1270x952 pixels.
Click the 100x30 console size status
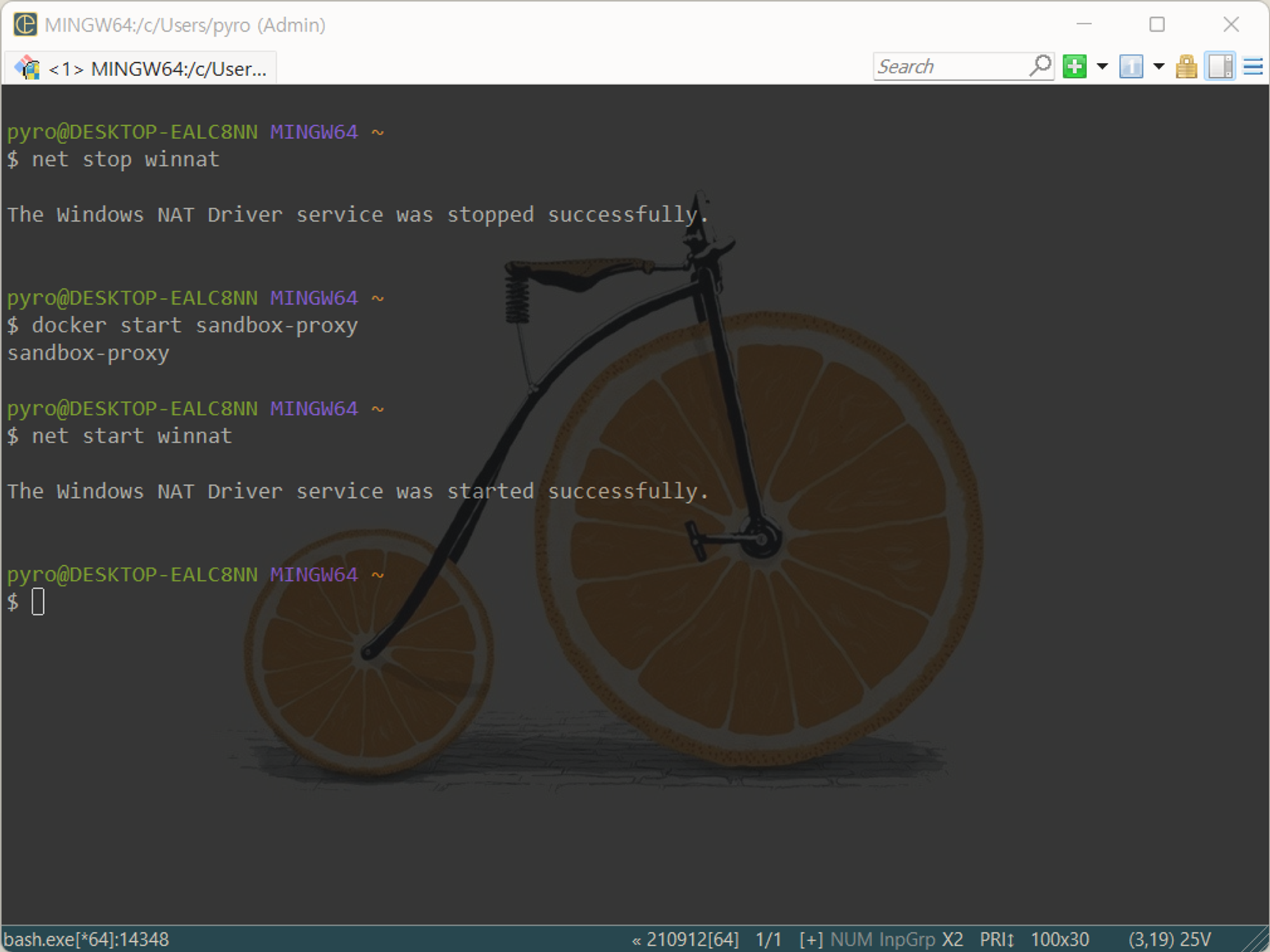1060,939
